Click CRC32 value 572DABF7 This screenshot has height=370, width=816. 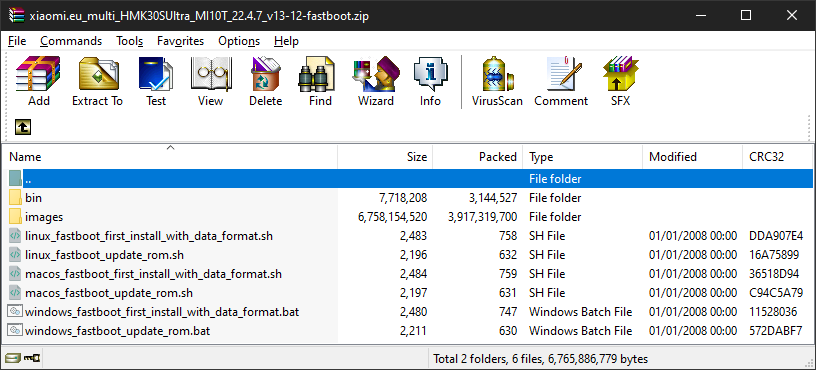[x=775, y=330]
